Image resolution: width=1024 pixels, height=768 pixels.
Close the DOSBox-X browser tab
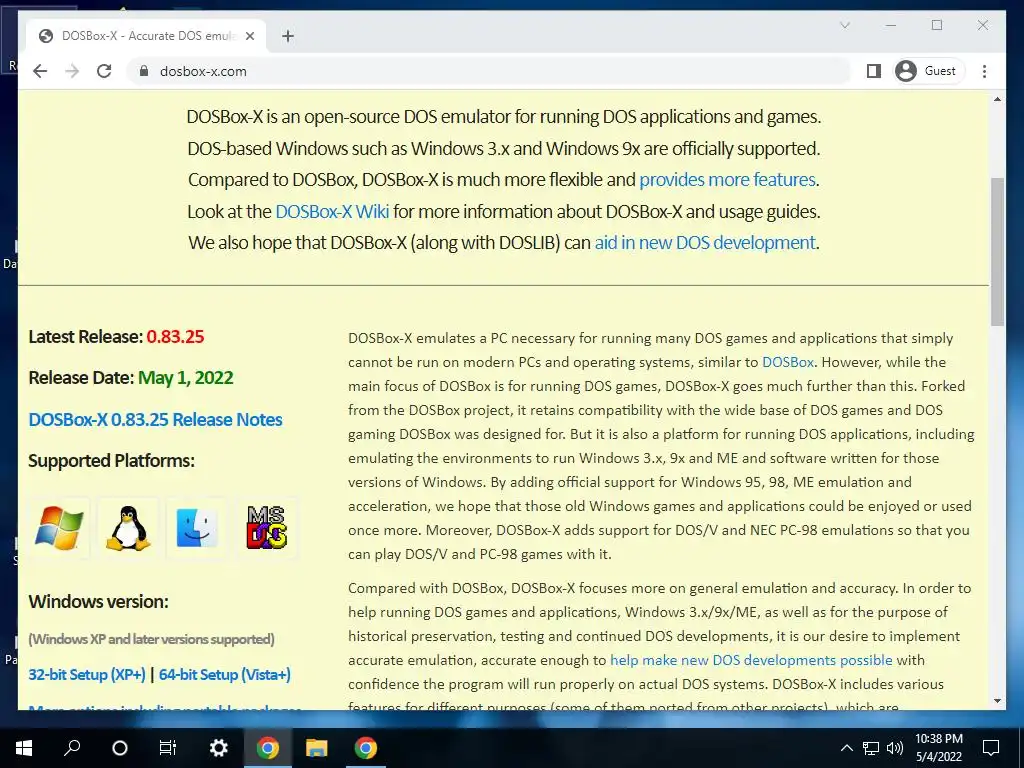tap(249, 36)
